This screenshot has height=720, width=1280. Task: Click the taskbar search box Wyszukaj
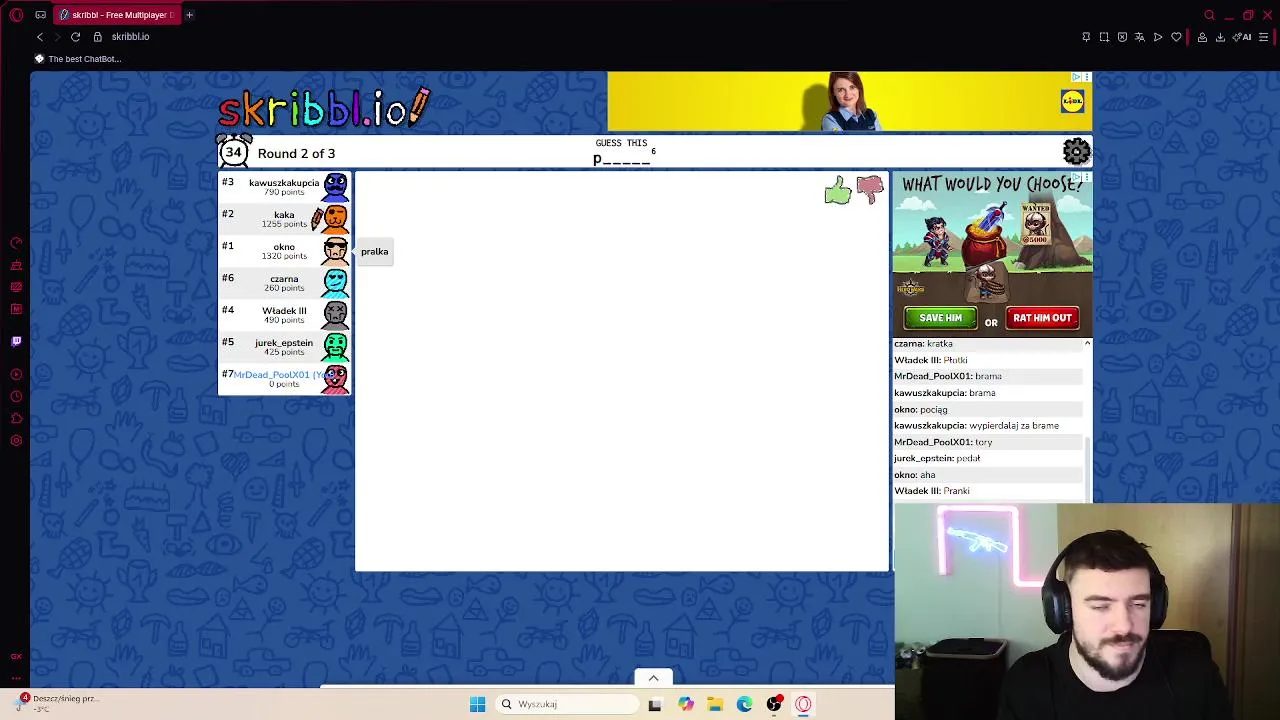click(x=568, y=704)
